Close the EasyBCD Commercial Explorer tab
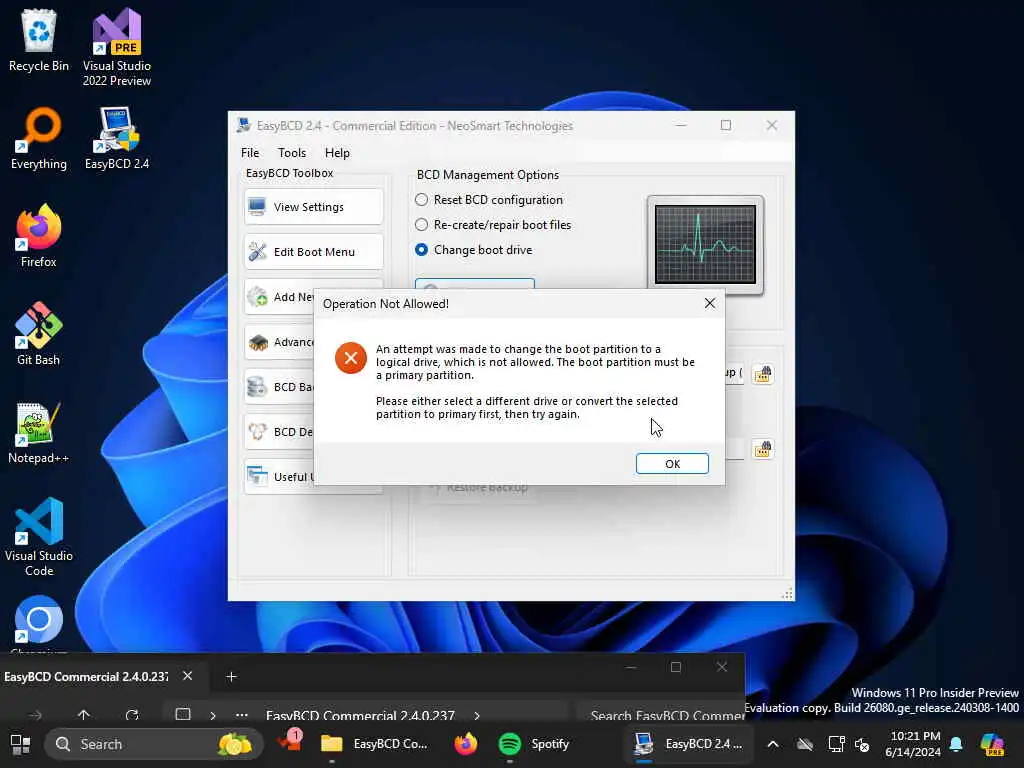The height and width of the screenshot is (768, 1024). [187, 676]
